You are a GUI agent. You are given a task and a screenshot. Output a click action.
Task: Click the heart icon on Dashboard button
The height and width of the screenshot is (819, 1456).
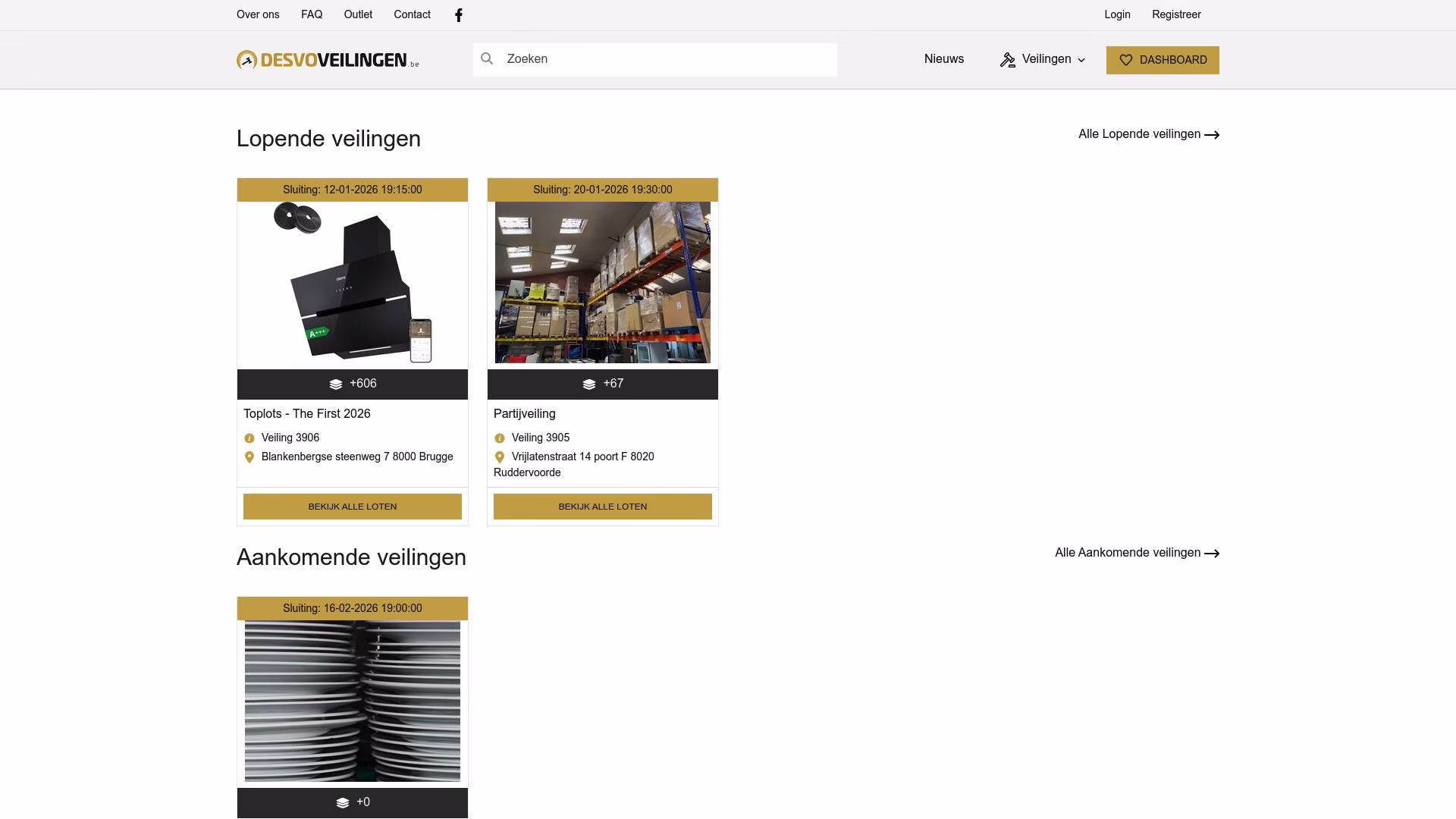1126,60
